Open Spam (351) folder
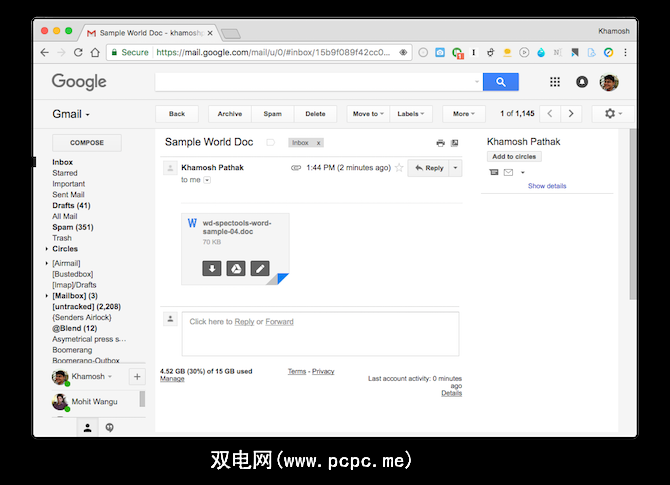Viewport: 670px width, 485px height. pyautogui.click(x=73, y=227)
